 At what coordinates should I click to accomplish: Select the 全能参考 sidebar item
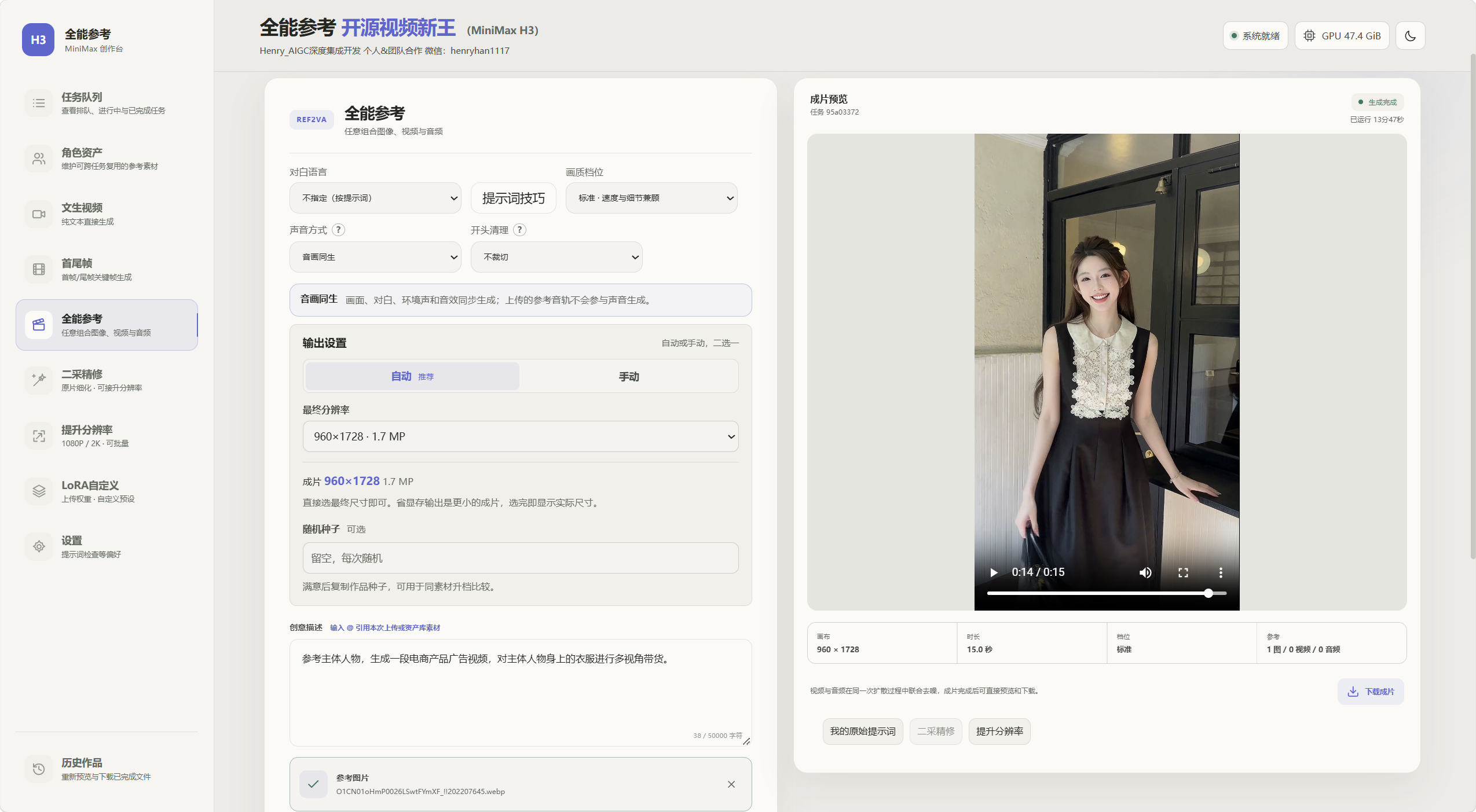coord(107,325)
